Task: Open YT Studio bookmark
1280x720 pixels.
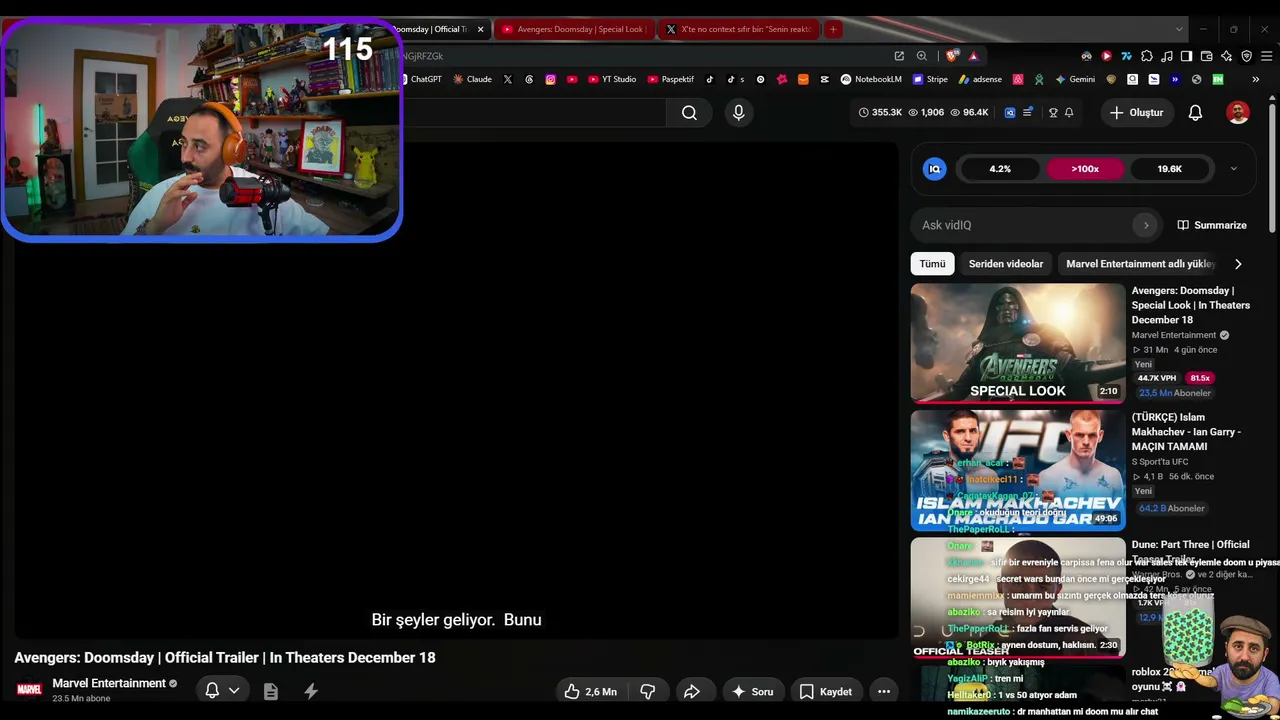Action: coord(612,79)
